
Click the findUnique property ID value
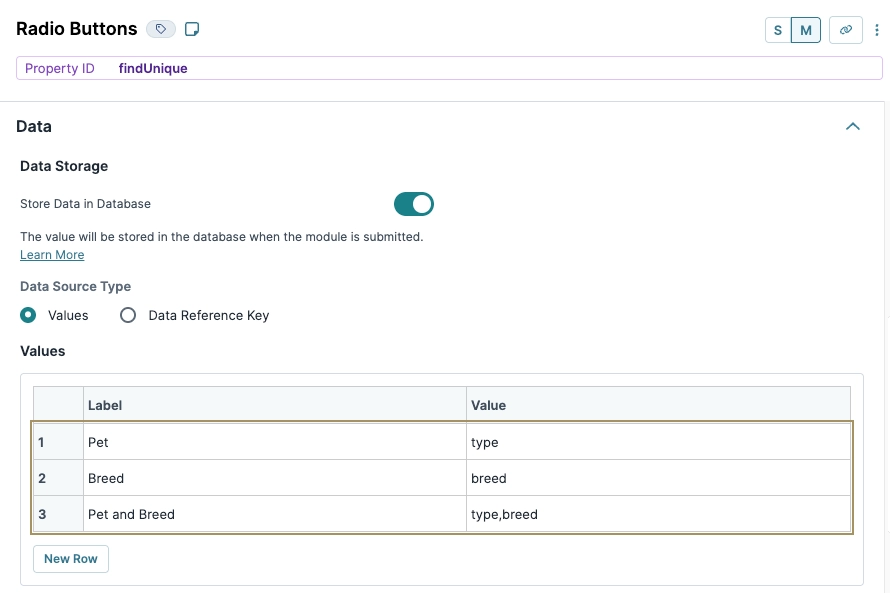coord(152,67)
